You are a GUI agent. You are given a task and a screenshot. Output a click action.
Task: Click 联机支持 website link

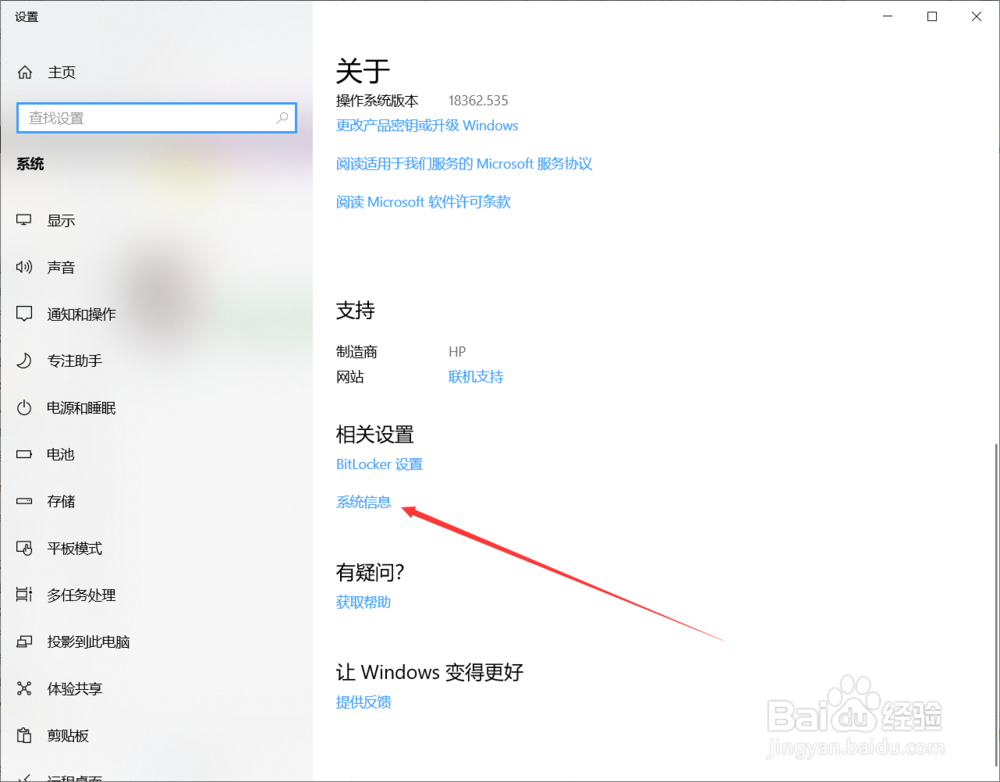(x=476, y=377)
